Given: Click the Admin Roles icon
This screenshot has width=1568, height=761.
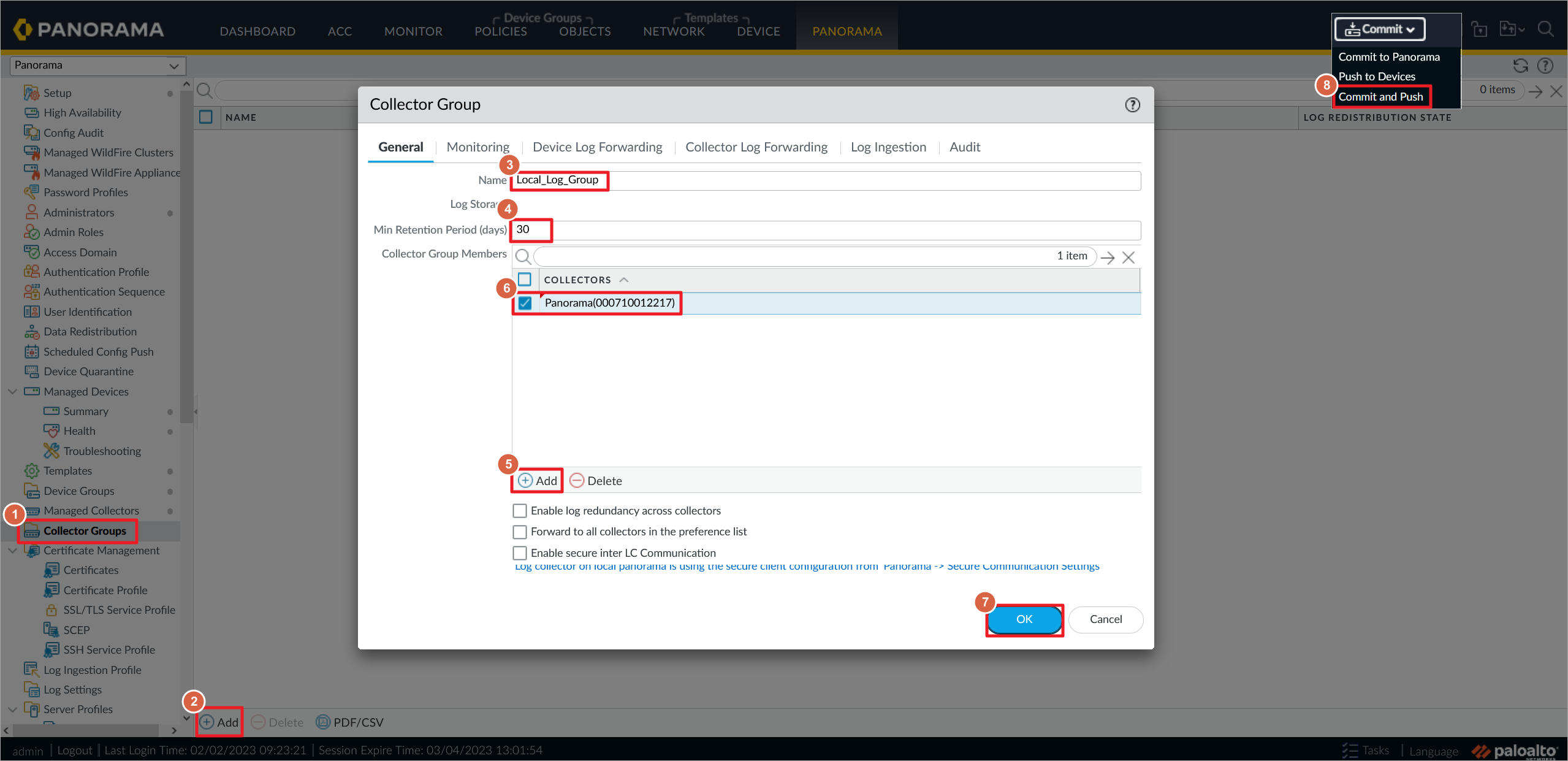Looking at the screenshot, I should click(31, 232).
